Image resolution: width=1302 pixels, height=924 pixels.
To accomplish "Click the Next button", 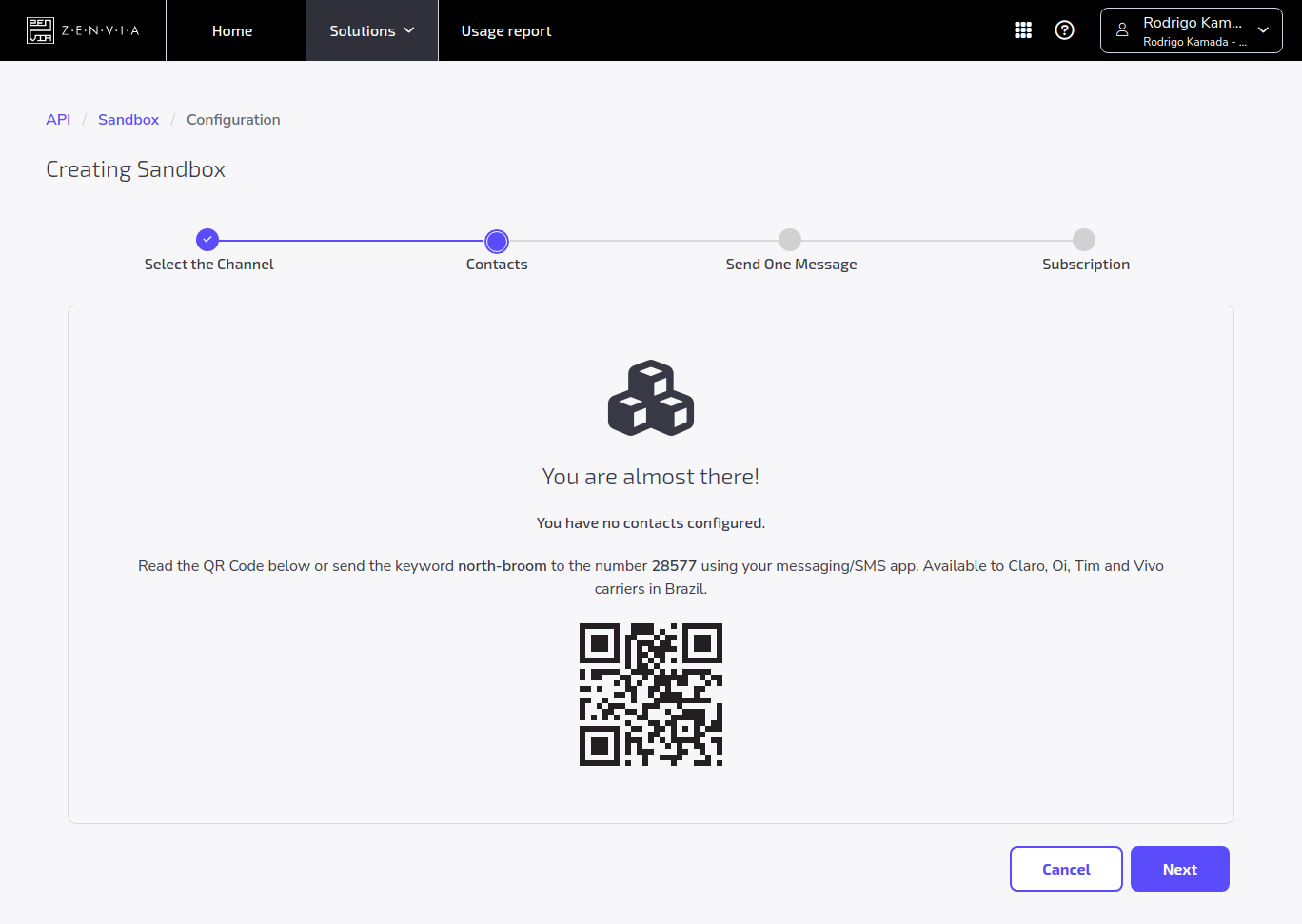I will click(x=1179, y=868).
